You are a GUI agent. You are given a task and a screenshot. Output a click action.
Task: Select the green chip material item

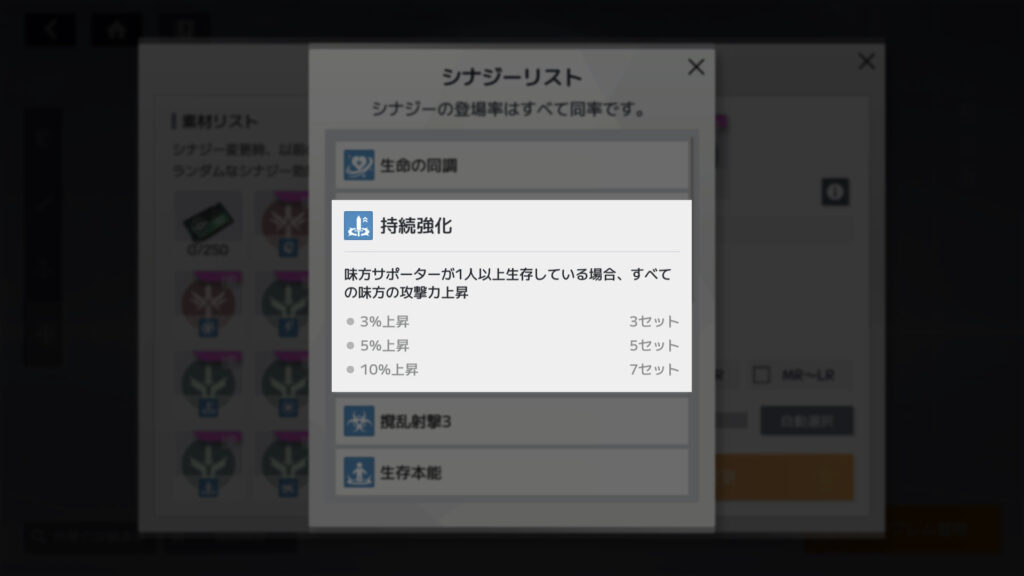(x=208, y=222)
